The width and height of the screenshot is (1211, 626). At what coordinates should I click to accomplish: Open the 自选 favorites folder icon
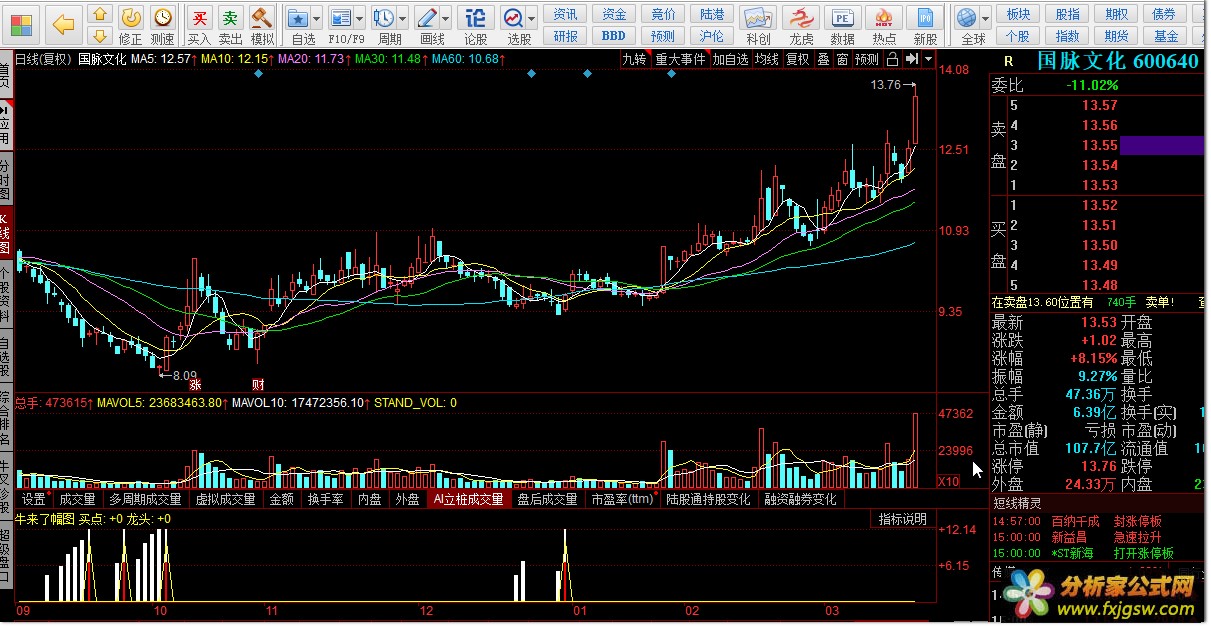point(298,18)
